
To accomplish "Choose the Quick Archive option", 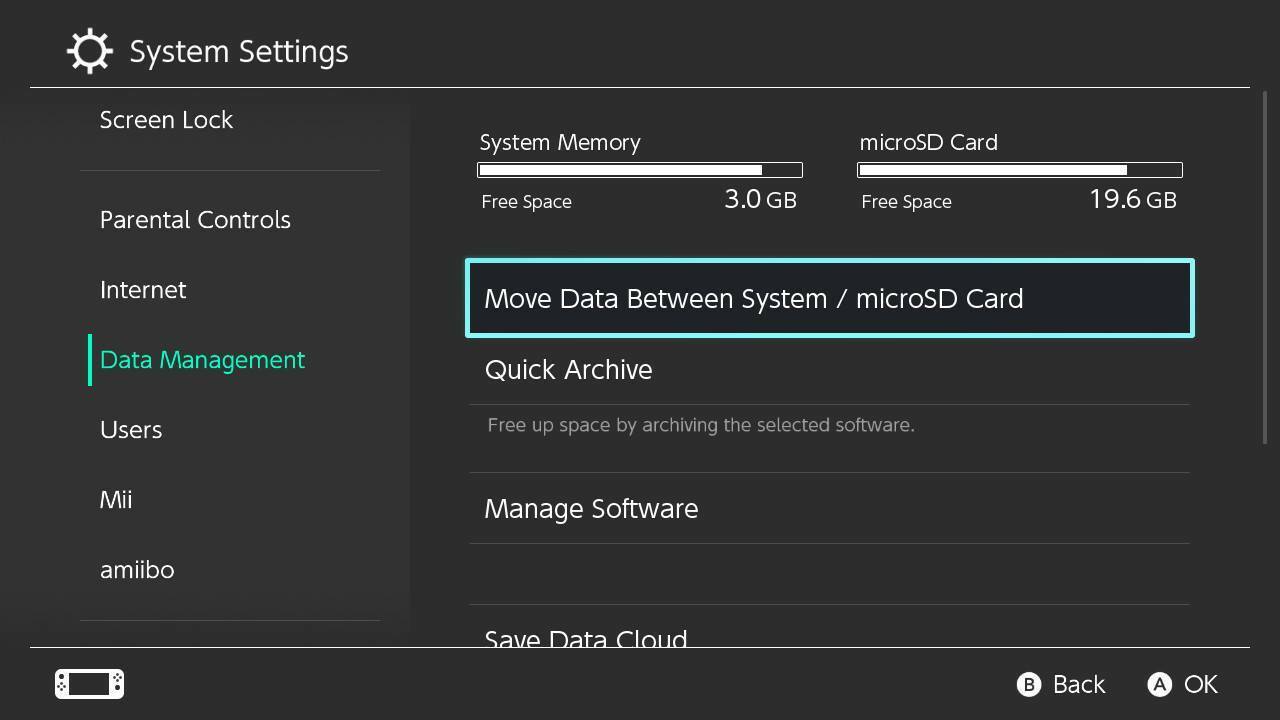I will click(830, 370).
